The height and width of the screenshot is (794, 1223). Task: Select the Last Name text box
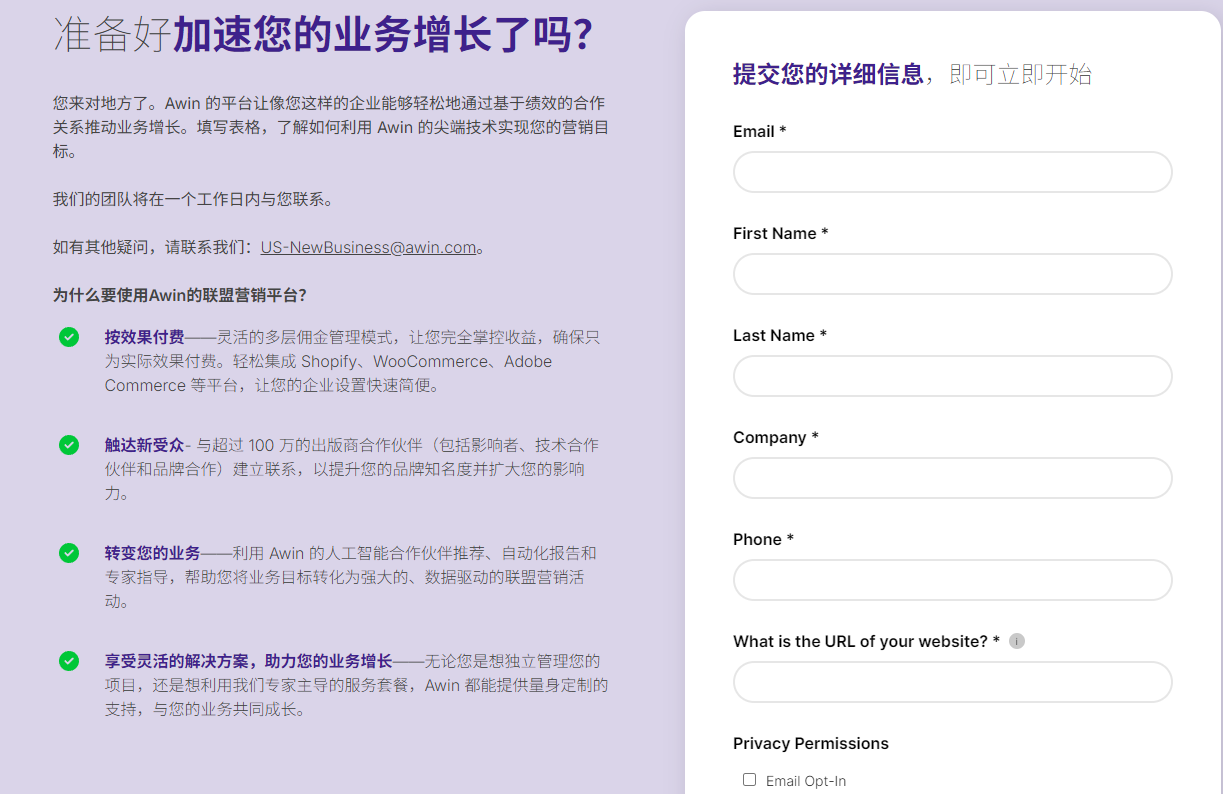(x=952, y=376)
